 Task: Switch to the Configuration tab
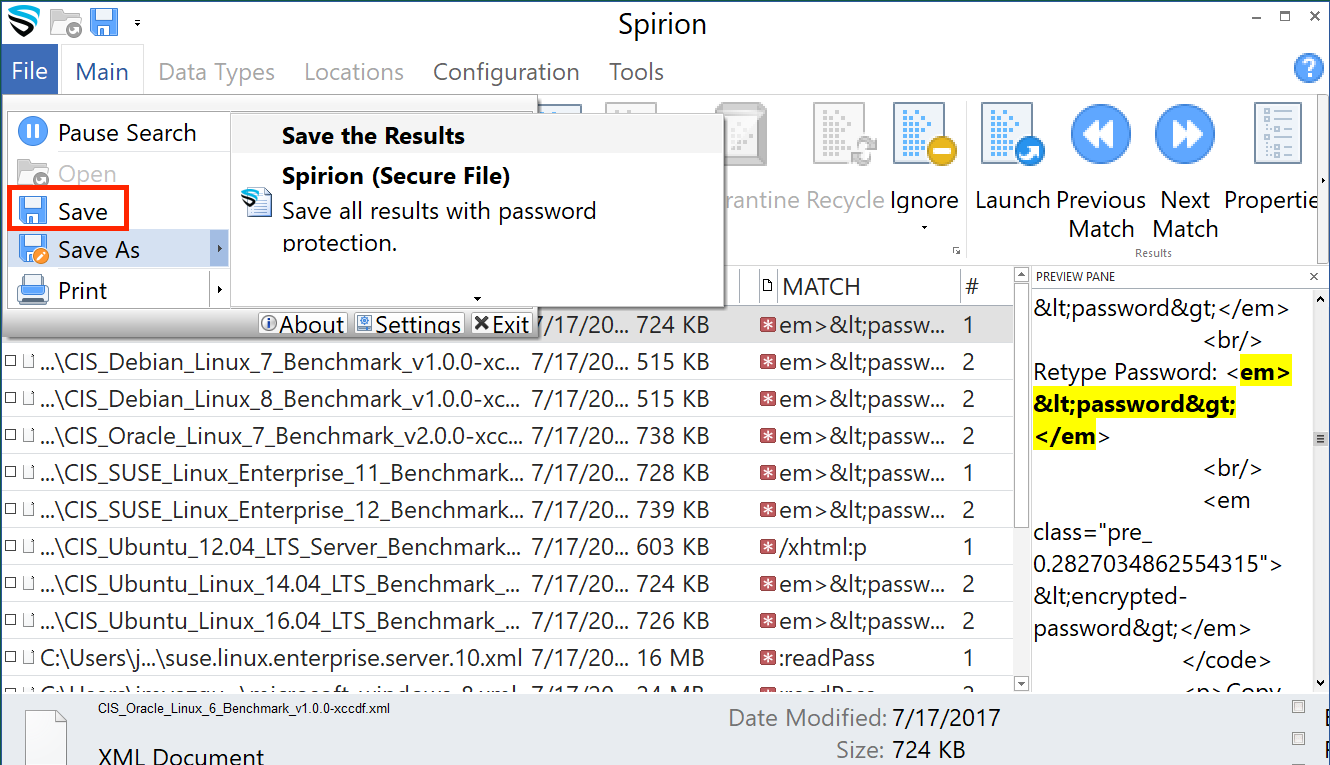click(506, 72)
